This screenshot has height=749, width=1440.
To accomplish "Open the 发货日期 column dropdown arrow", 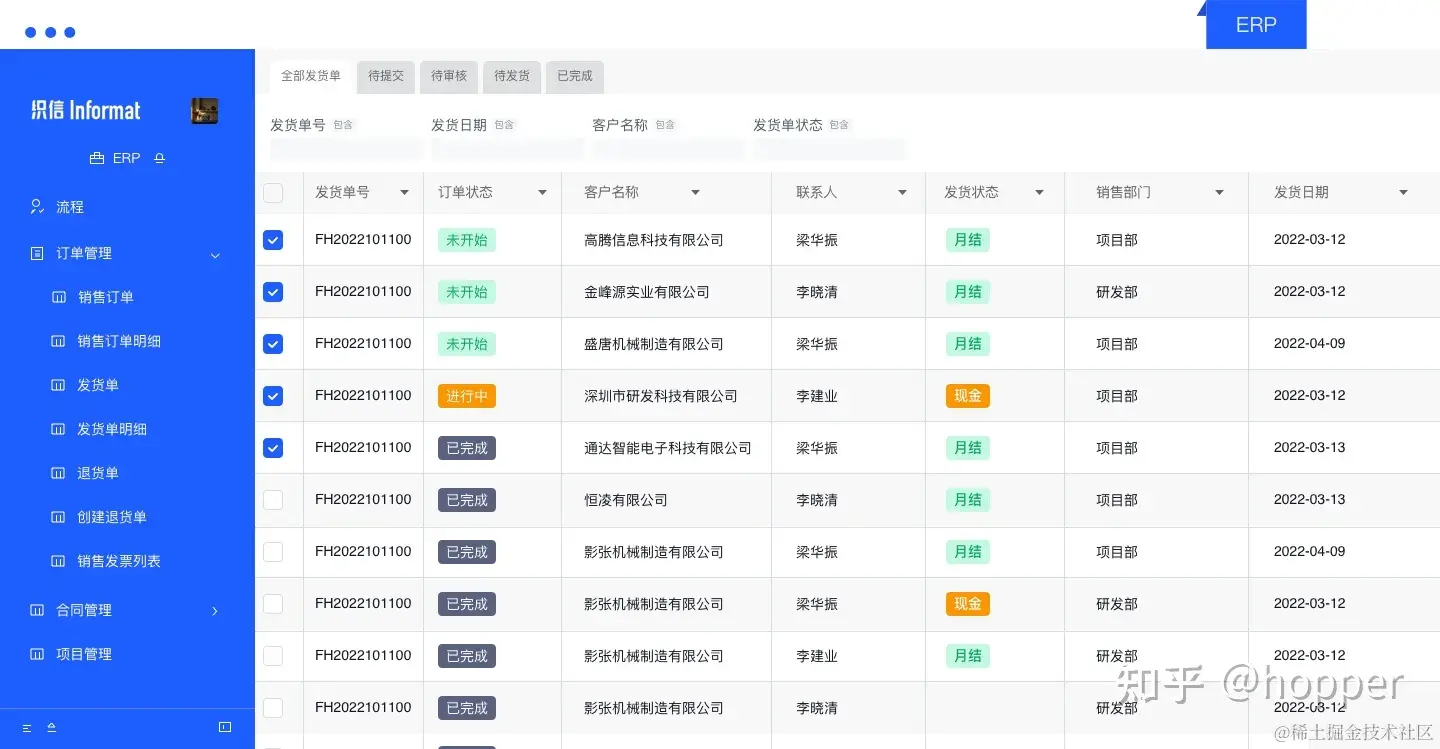I will click(1403, 193).
